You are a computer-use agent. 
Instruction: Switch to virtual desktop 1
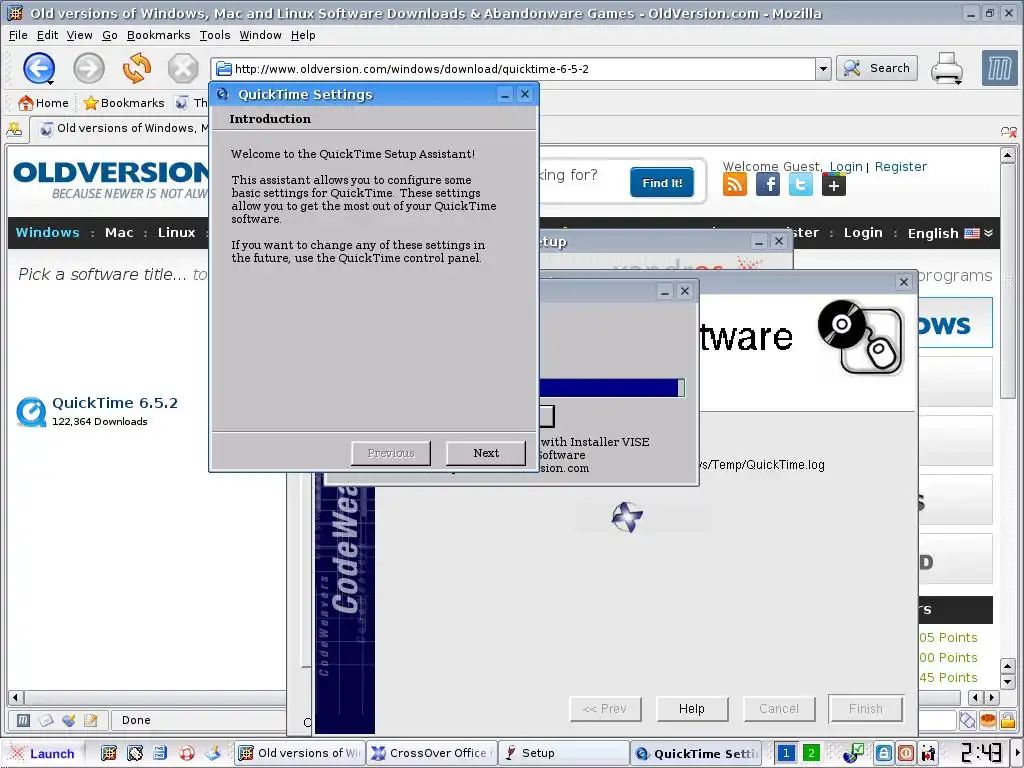(786, 753)
